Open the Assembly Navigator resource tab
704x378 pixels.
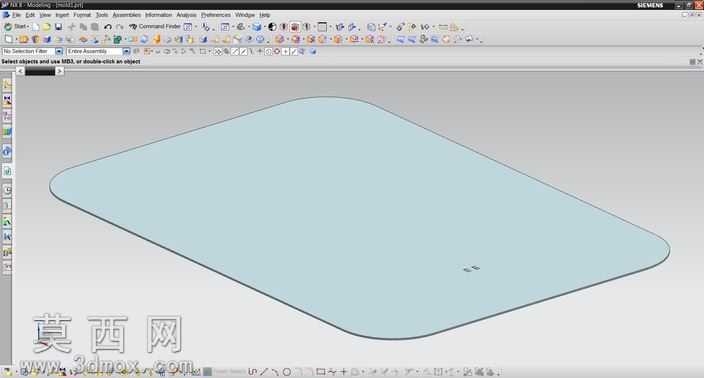coord(7,85)
